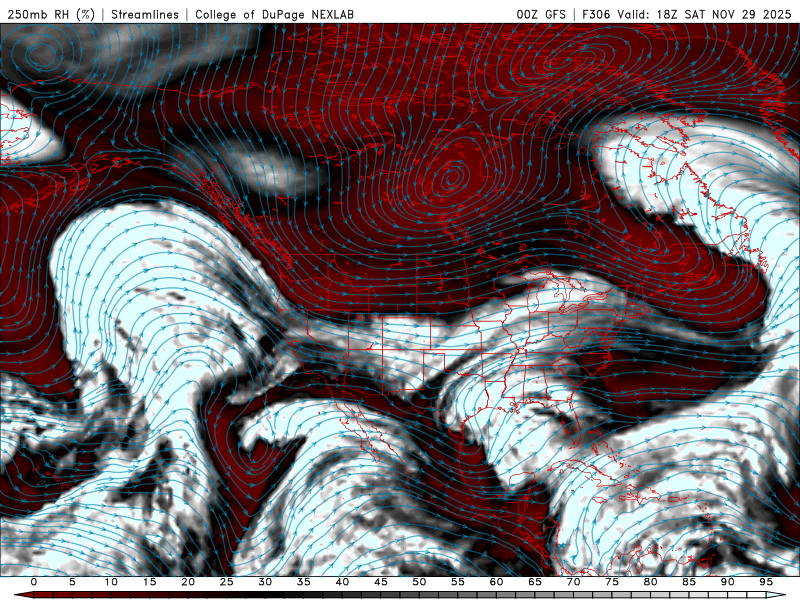Click the 95 label on the colorbar
800x600 pixels.
(766, 582)
